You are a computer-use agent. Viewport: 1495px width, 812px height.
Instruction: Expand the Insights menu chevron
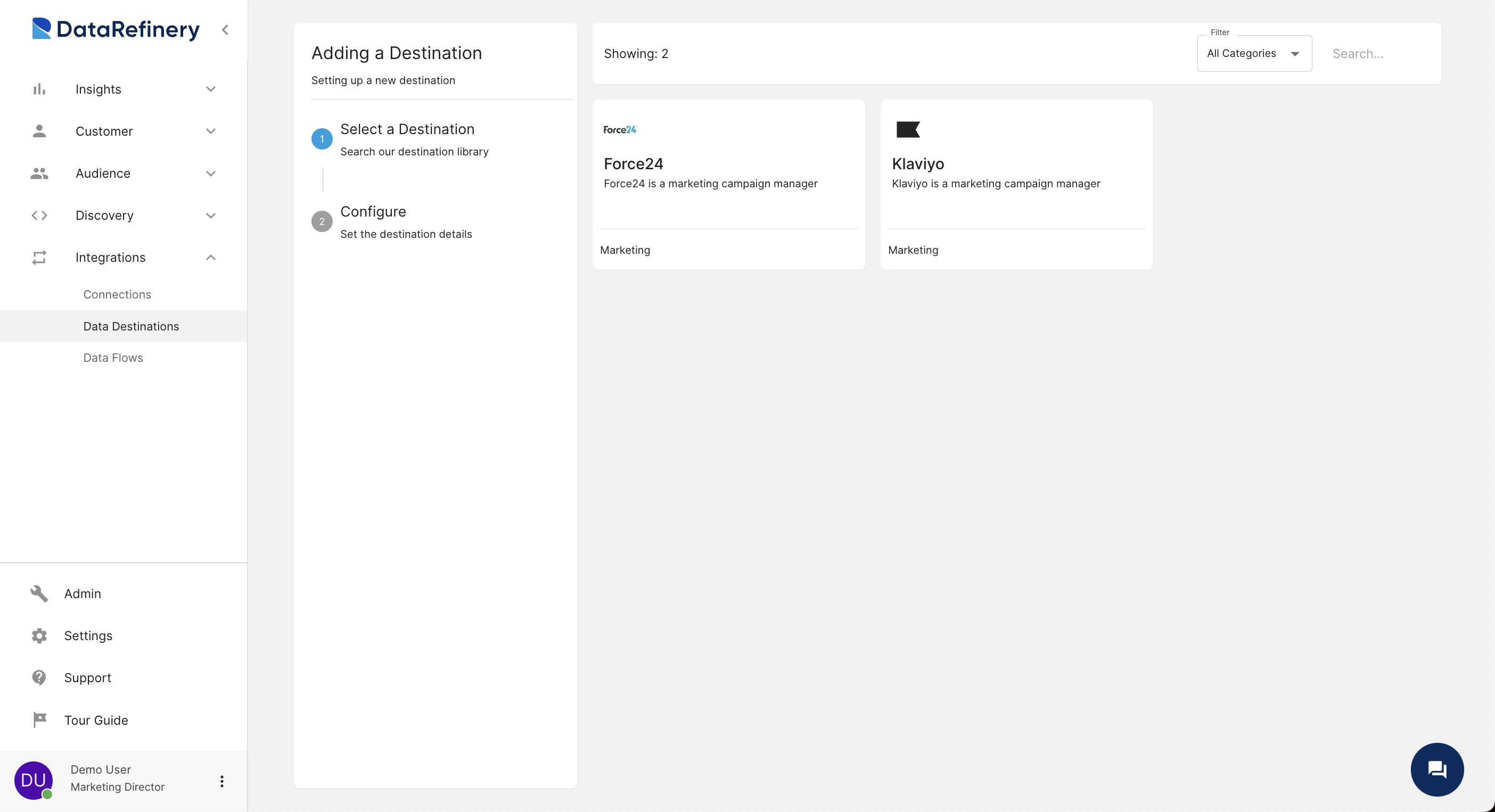pyautogui.click(x=211, y=89)
